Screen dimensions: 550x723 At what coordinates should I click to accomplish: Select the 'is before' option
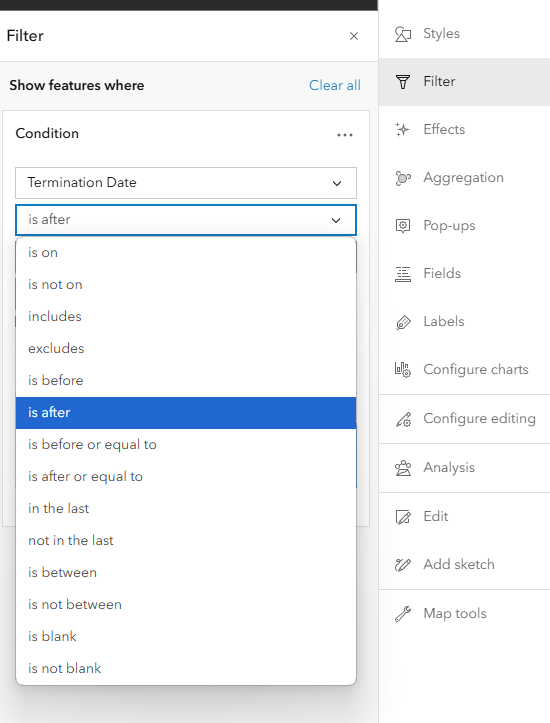[186, 380]
